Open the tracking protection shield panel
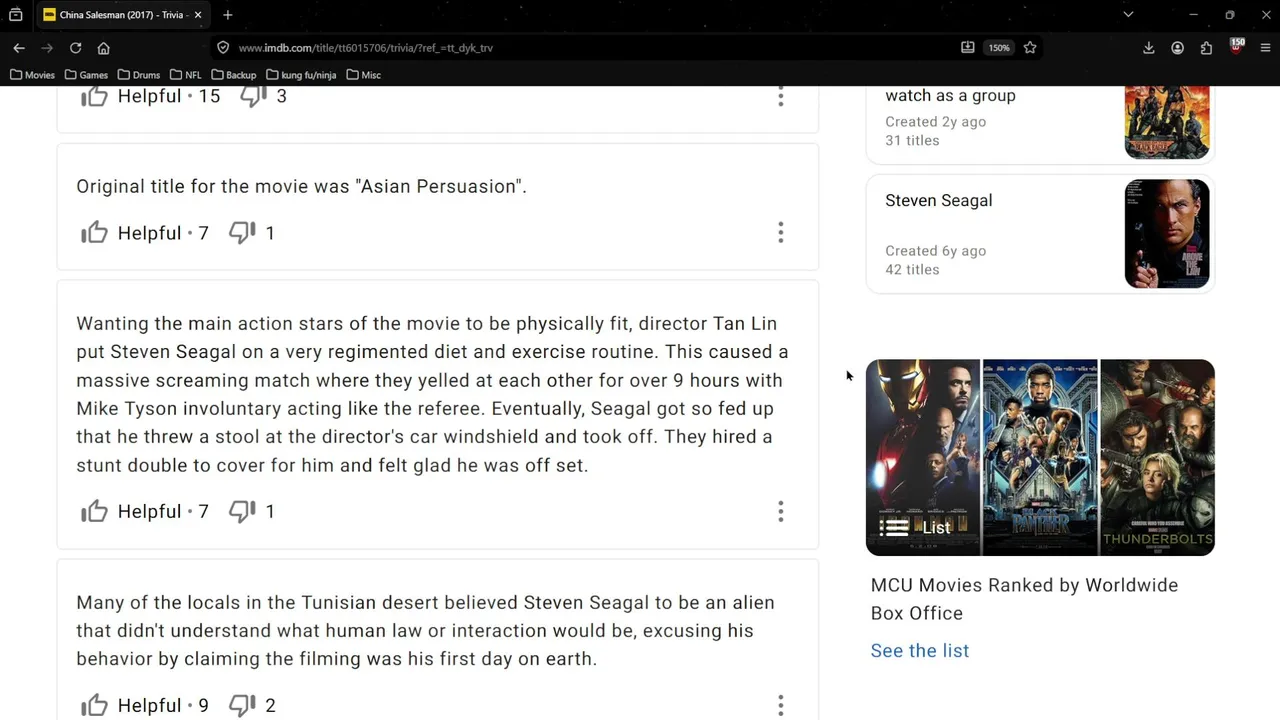Viewport: 1280px width, 720px height. (x=223, y=48)
